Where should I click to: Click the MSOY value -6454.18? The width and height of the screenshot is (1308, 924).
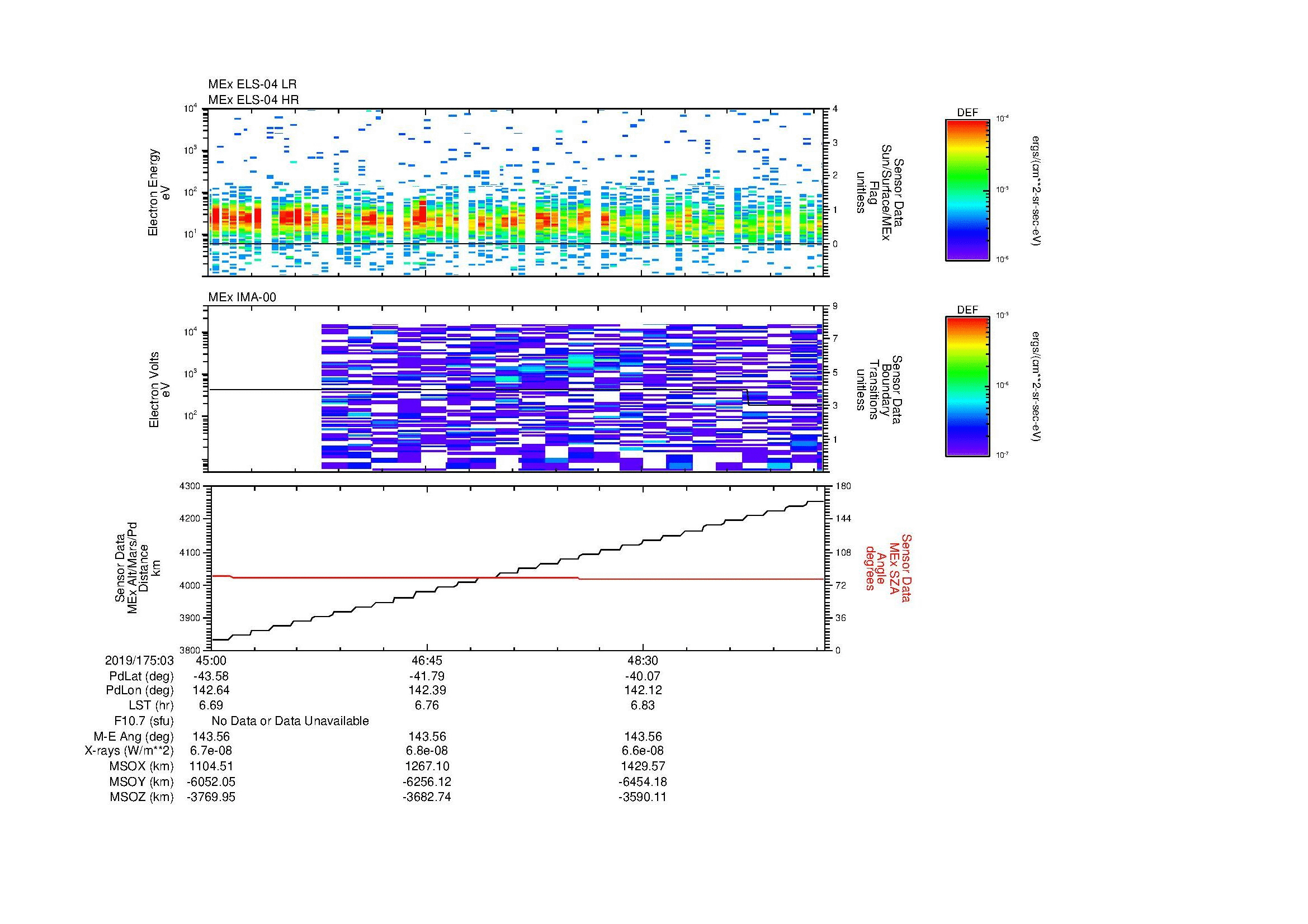[x=643, y=781]
